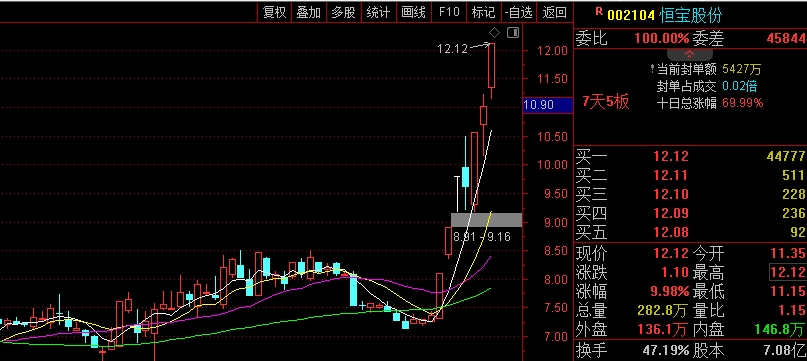Click the 标记 mark button
This screenshot has width=807, height=361.
483,12
